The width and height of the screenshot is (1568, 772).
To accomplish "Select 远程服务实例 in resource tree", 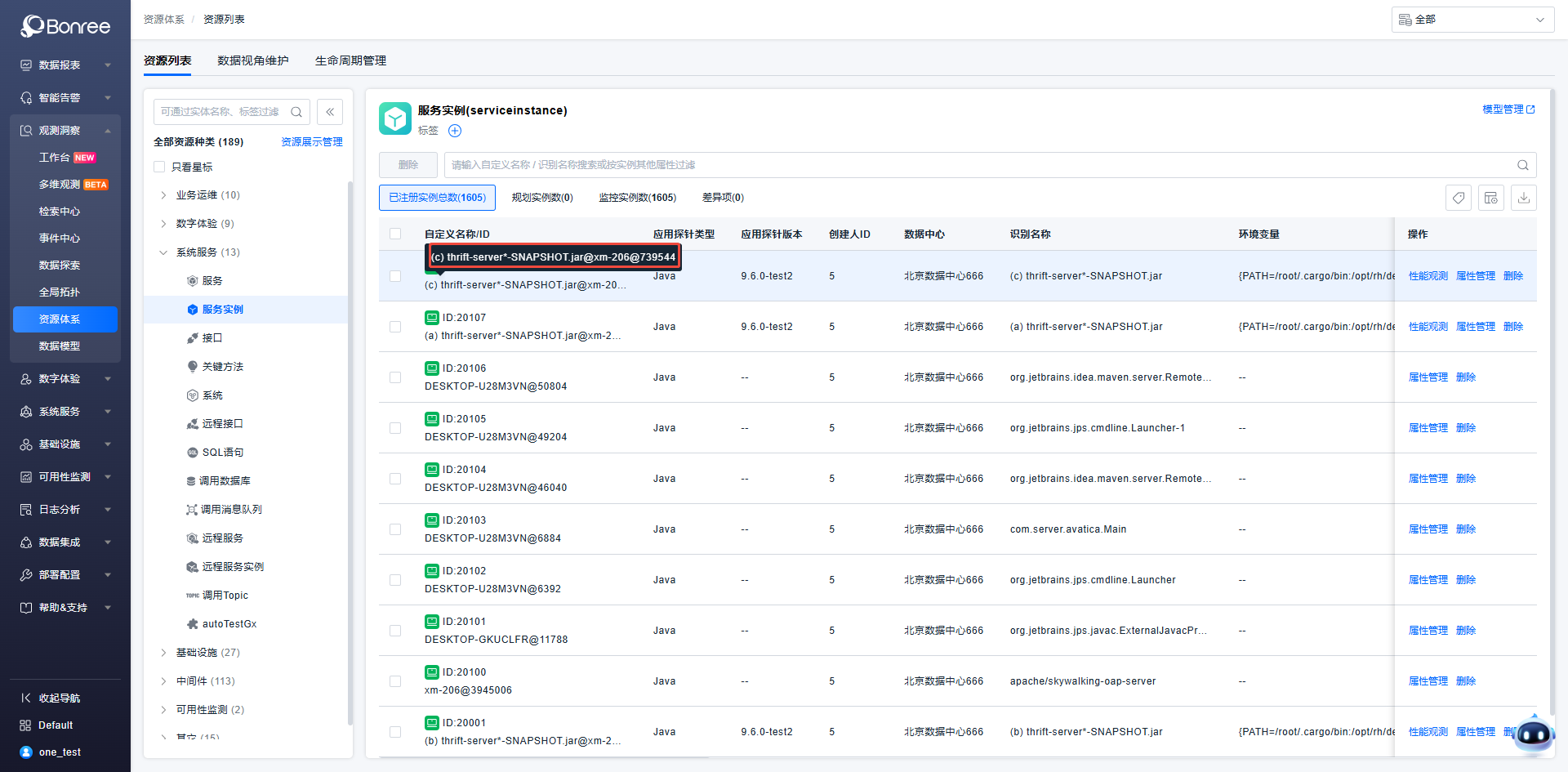I will pyautogui.click(x=233, y=567).
